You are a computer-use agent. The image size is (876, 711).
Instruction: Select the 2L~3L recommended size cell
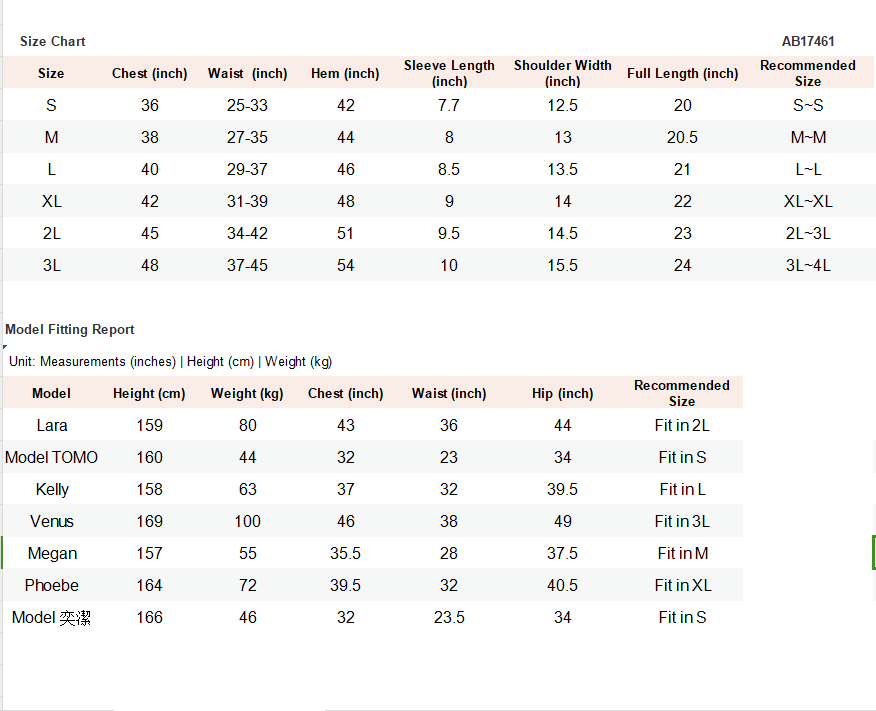[x=808, y=233]
